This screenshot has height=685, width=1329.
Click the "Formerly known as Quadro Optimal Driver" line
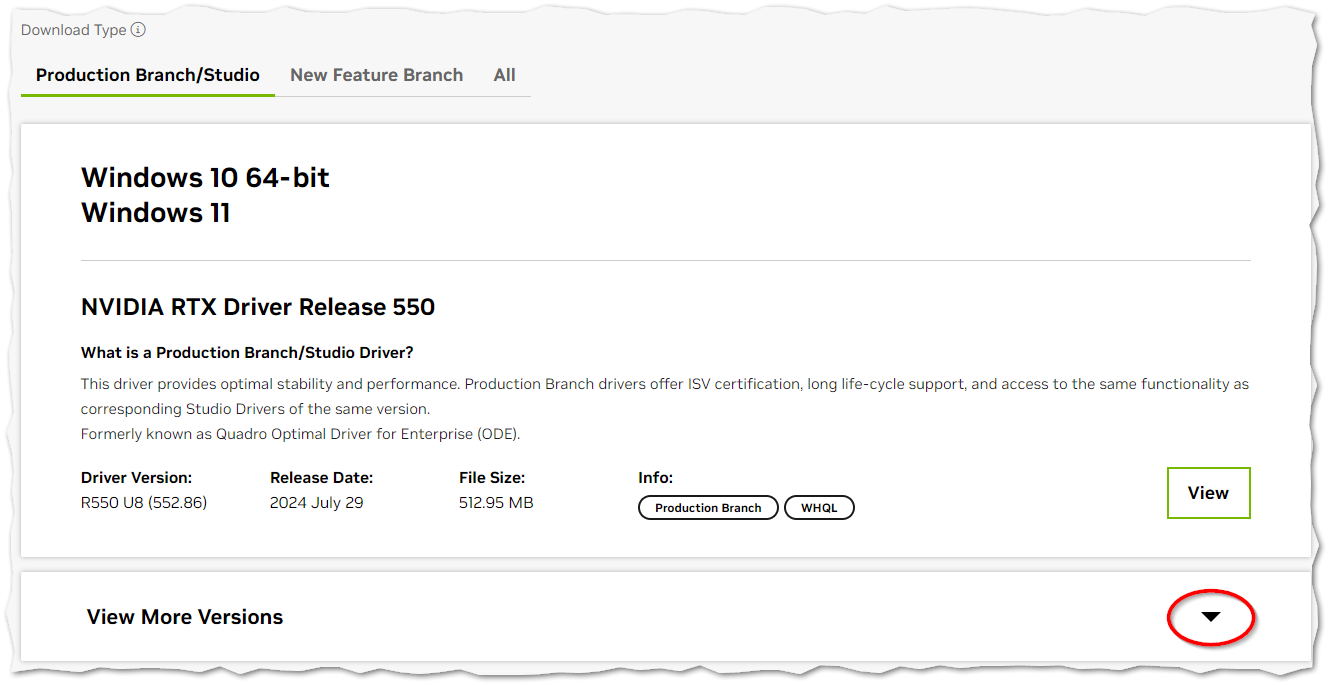[301, 434]
